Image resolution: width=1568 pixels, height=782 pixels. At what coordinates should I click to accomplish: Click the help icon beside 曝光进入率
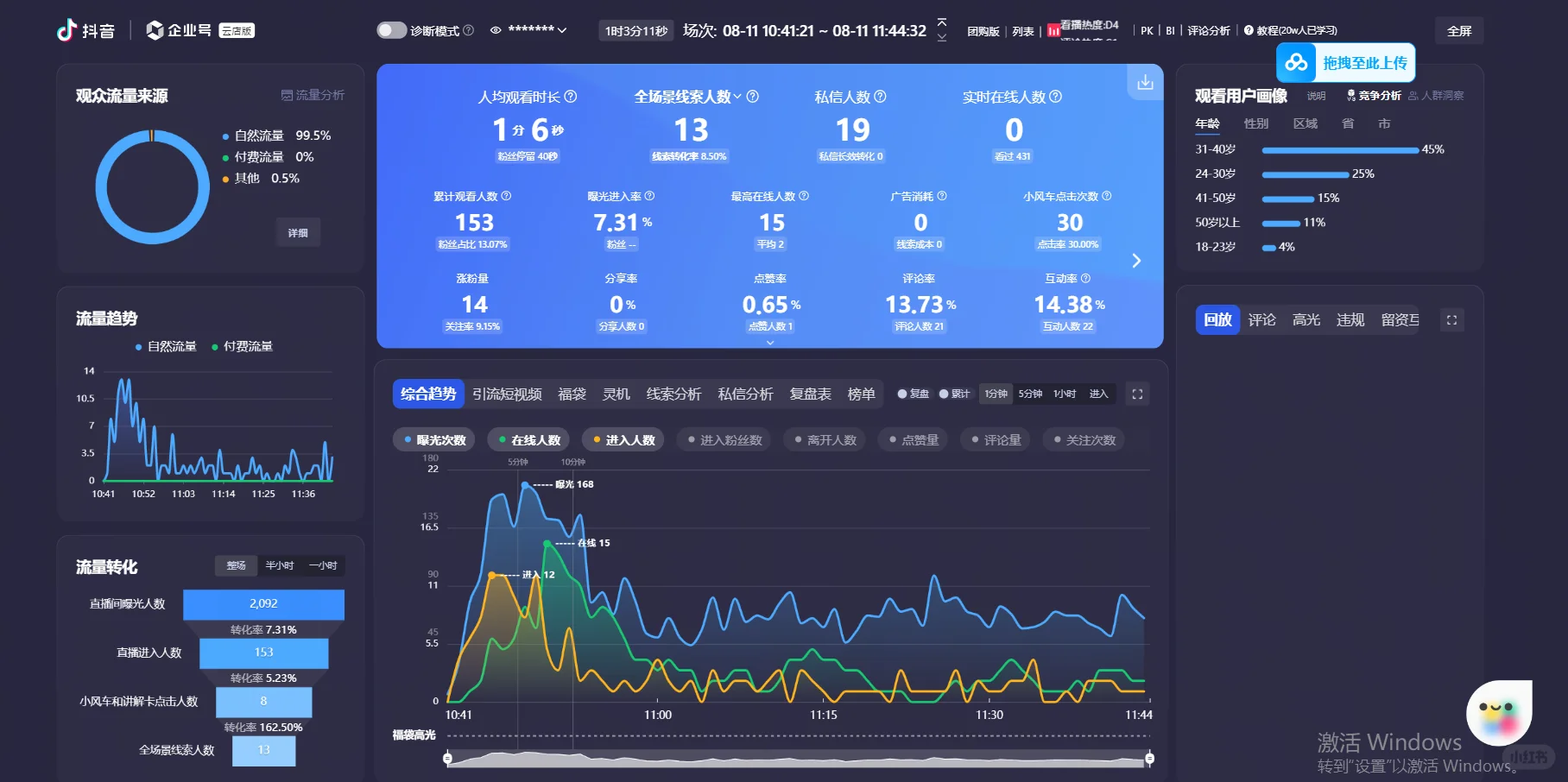(x=649, y=196)
